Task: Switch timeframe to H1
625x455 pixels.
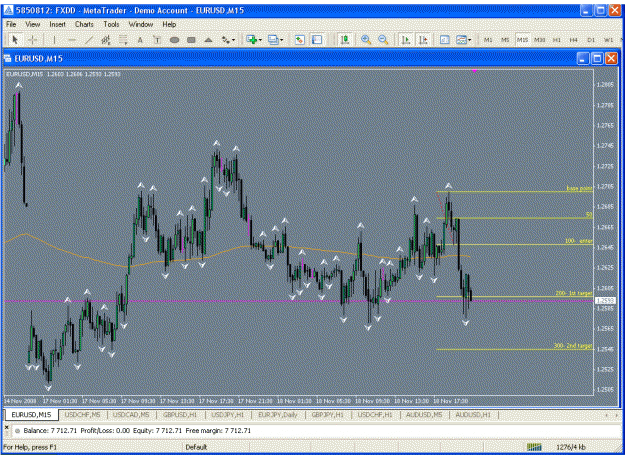Action: pyautogui.click(x=557, y=40)
